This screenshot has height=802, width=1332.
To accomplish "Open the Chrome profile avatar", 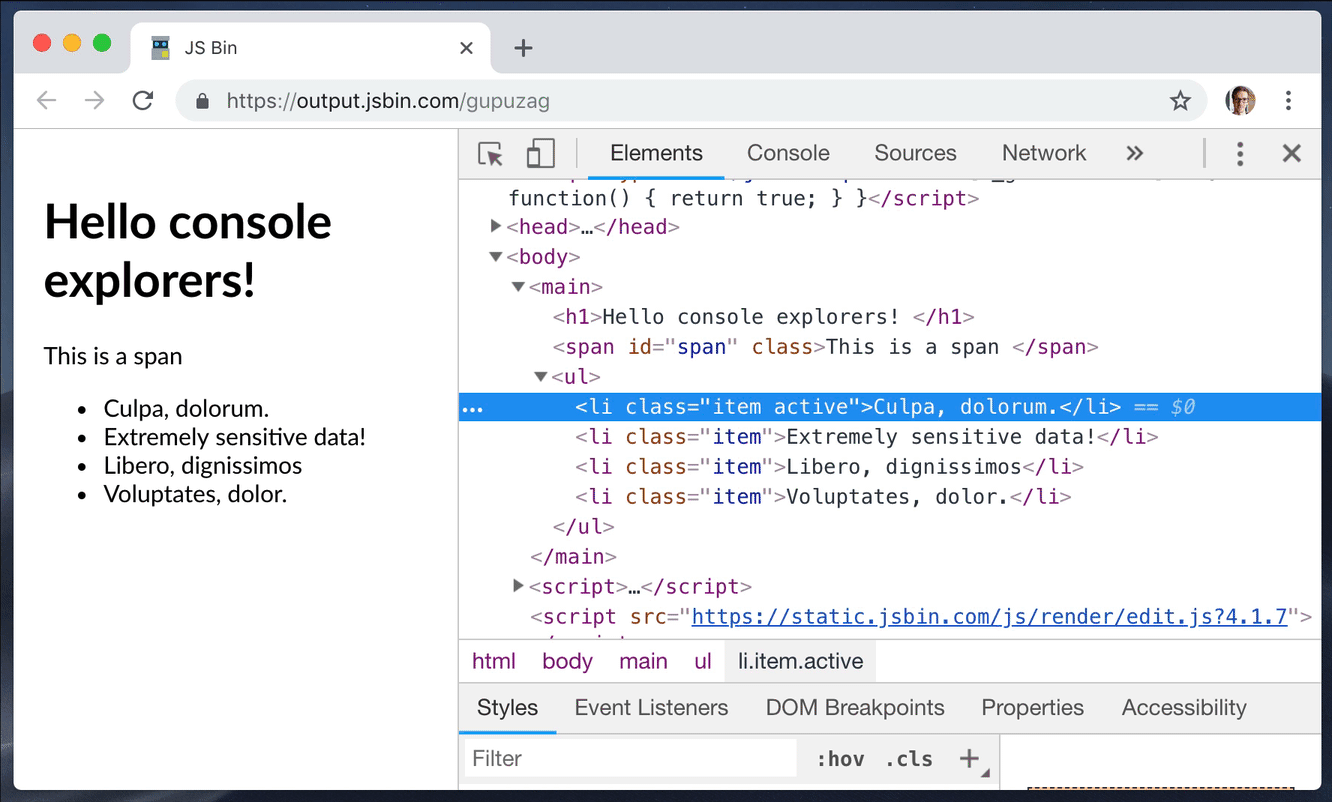I will (1240, 100).
